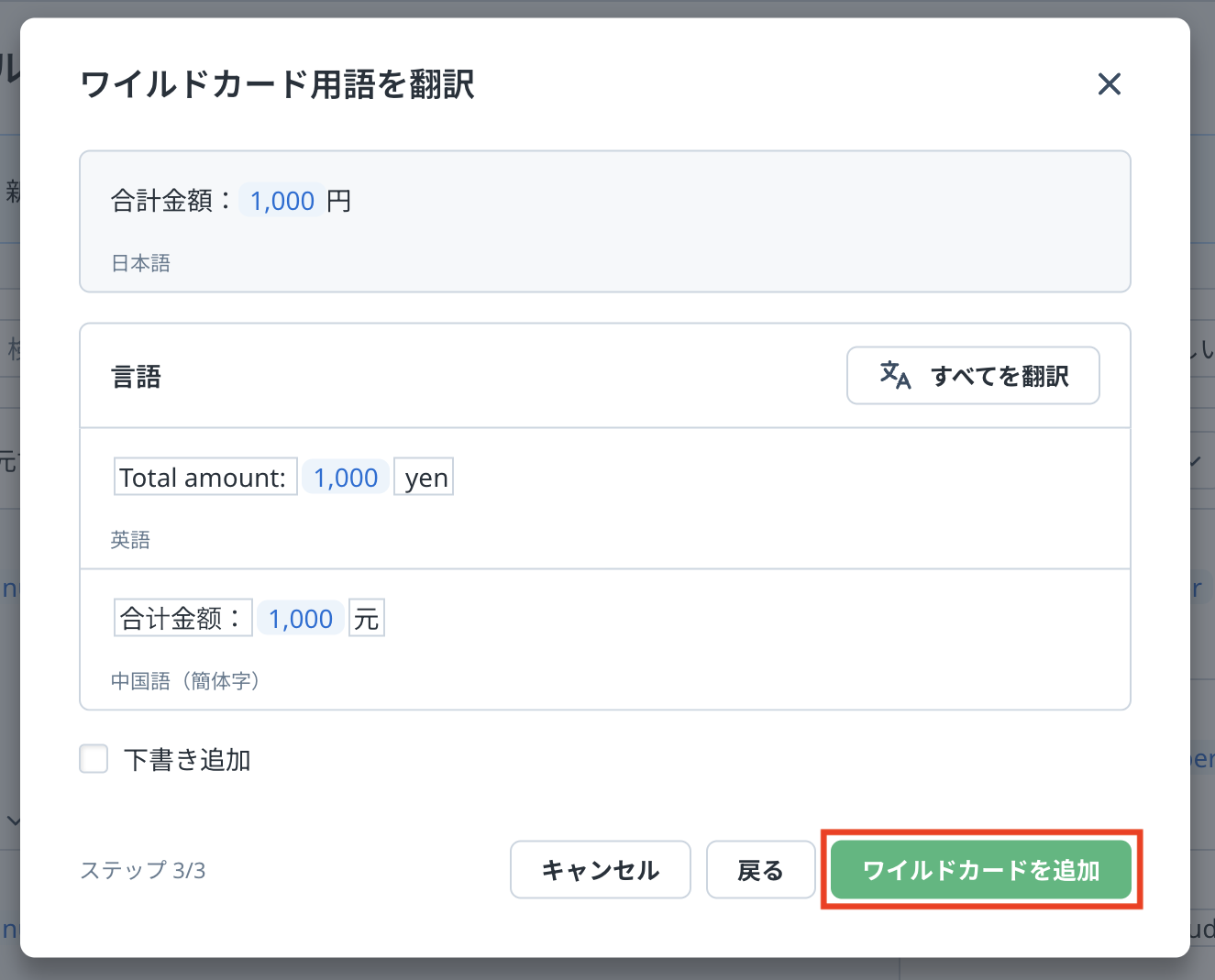1215x980 pixels.
Task: Edit the 'Total amount:' English text field
Action: pyautogui.click(x=204, y=477)
